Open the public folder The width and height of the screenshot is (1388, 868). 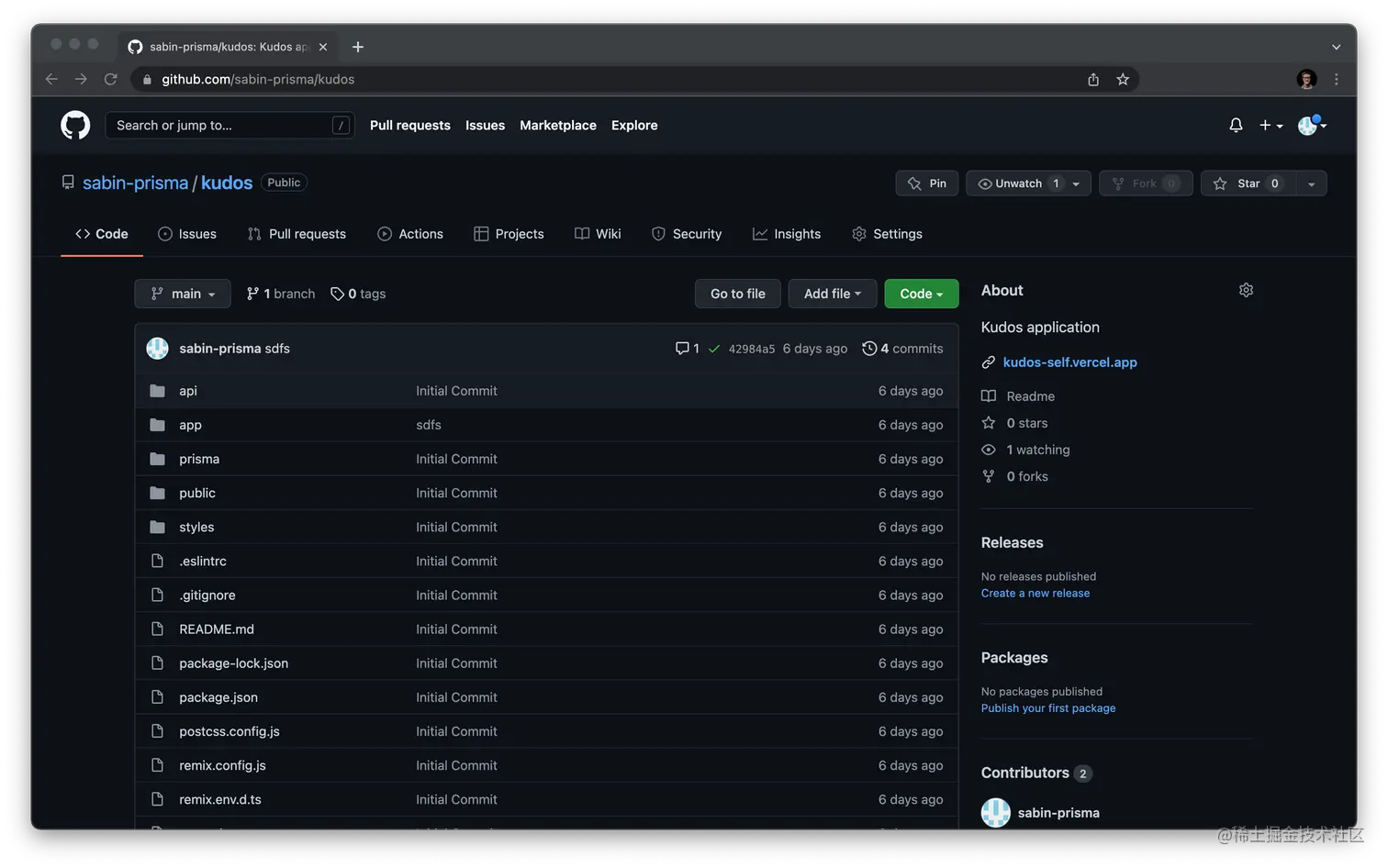click(x=197, y=493)
